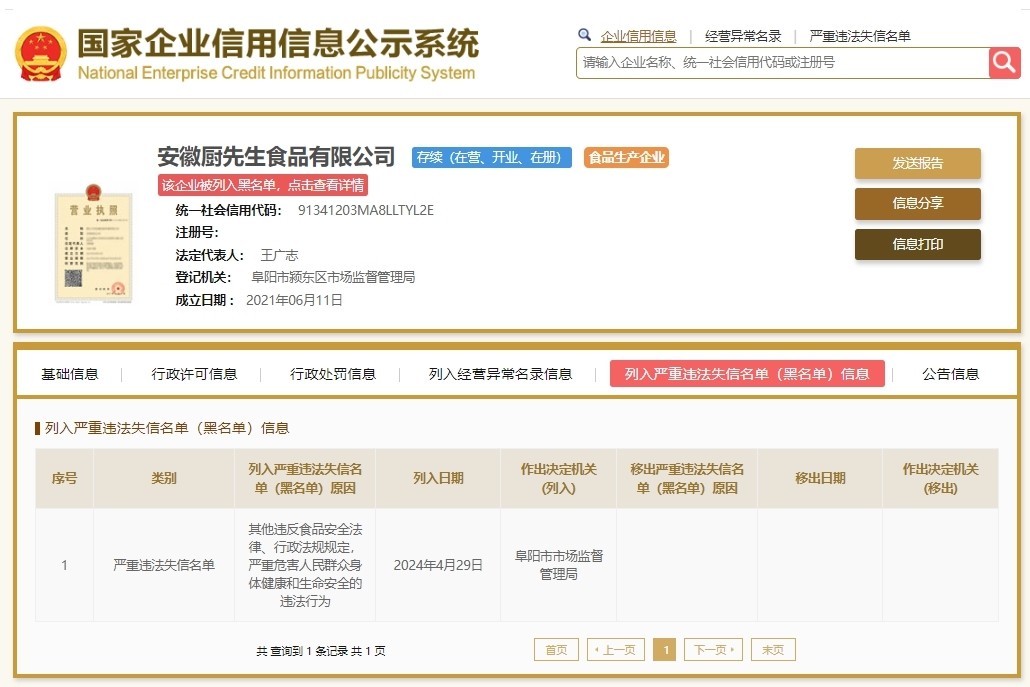Select the 经营异常名录 search option

pos(742,36)
